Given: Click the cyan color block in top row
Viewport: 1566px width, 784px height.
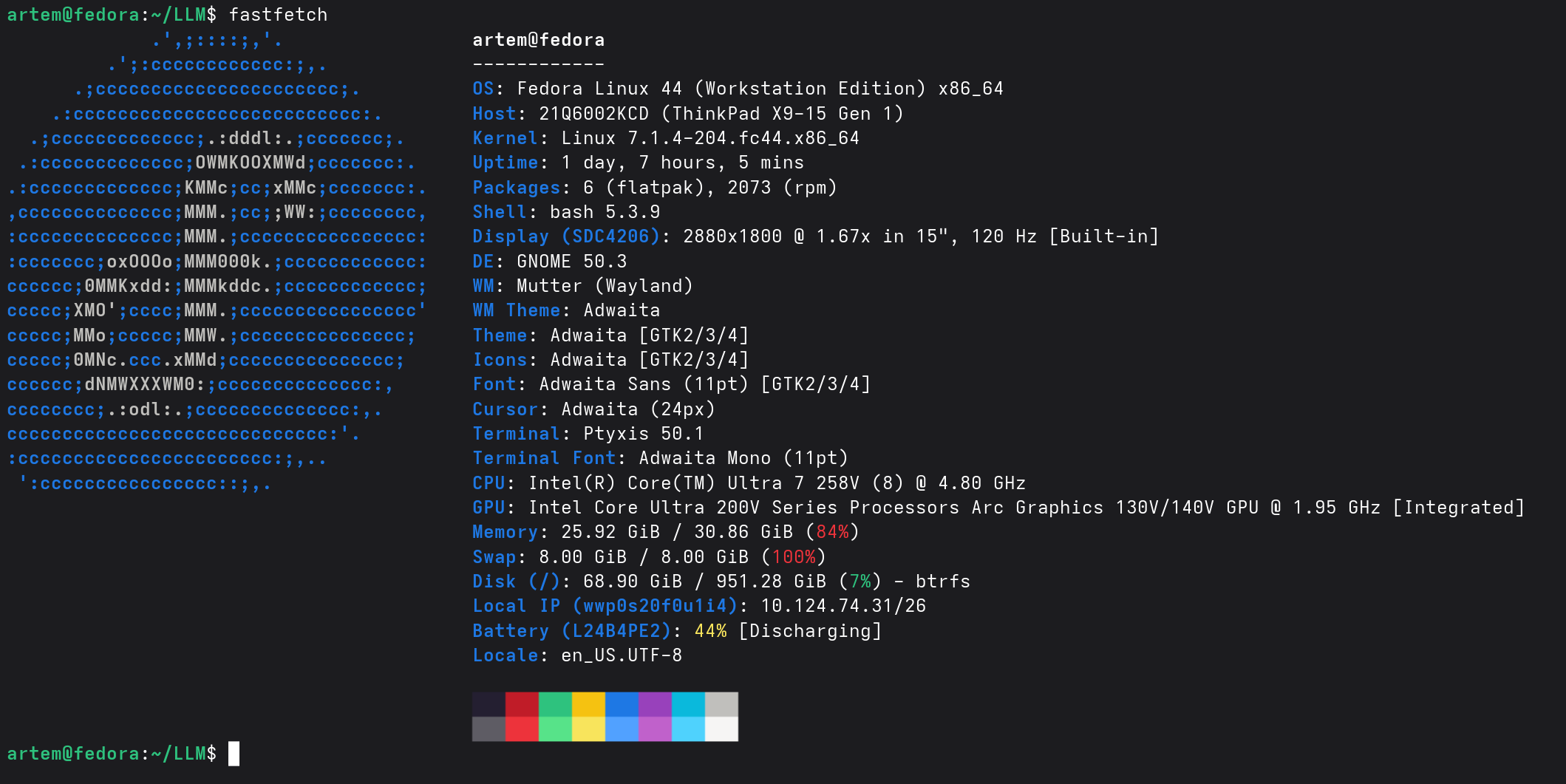Looking at the screenshot, I should (688, 704).
